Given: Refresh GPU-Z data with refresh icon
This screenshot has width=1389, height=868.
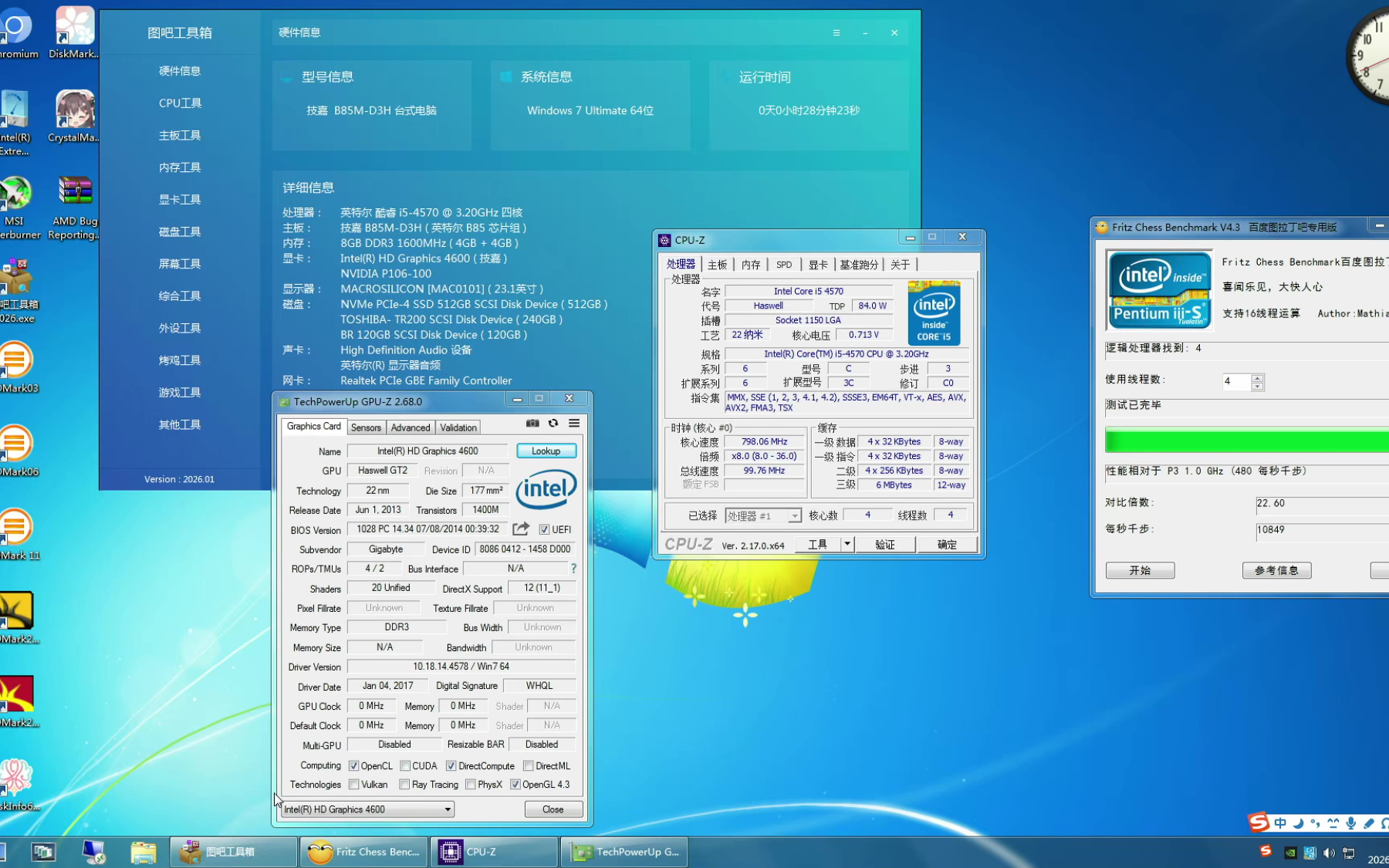Looking at the screenshot, I should (x=553, y=424).
